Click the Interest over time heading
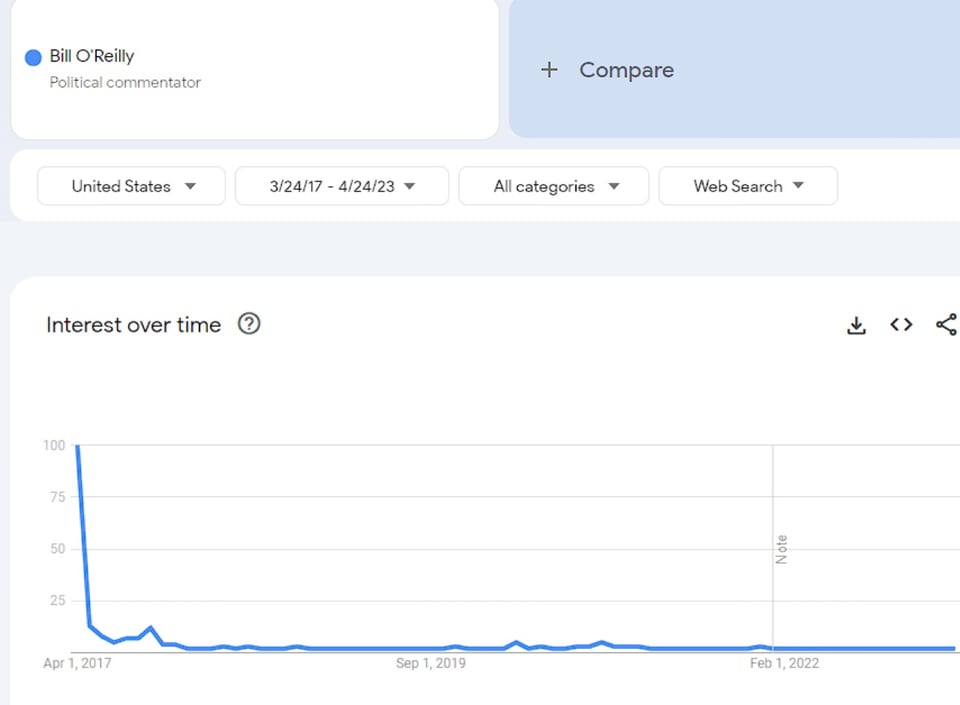The height and width of the screenshot is (705, 960). point(133,325)
